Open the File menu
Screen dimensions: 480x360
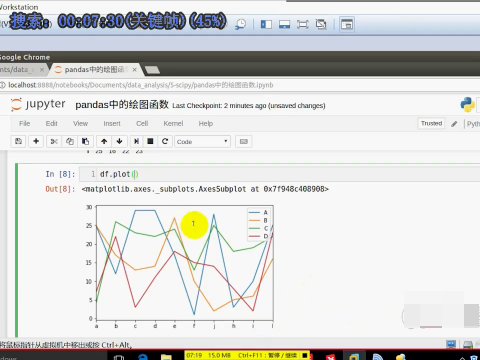point(24,124)
